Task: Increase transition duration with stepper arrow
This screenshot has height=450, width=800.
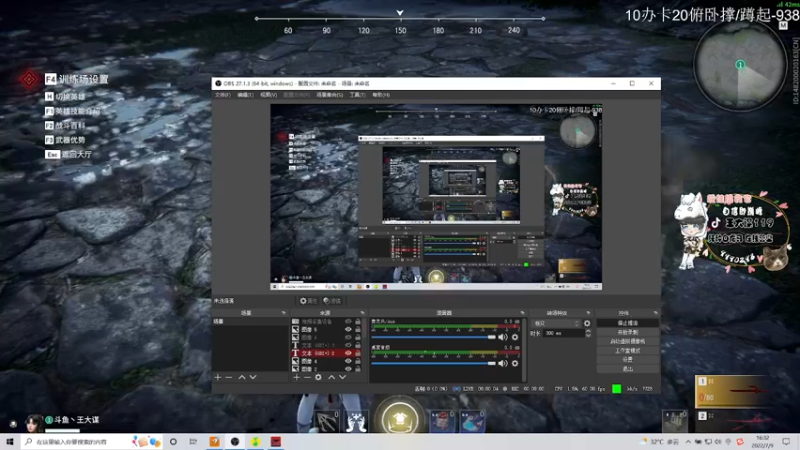Action: pyautogui.click(x=588, y=331)
